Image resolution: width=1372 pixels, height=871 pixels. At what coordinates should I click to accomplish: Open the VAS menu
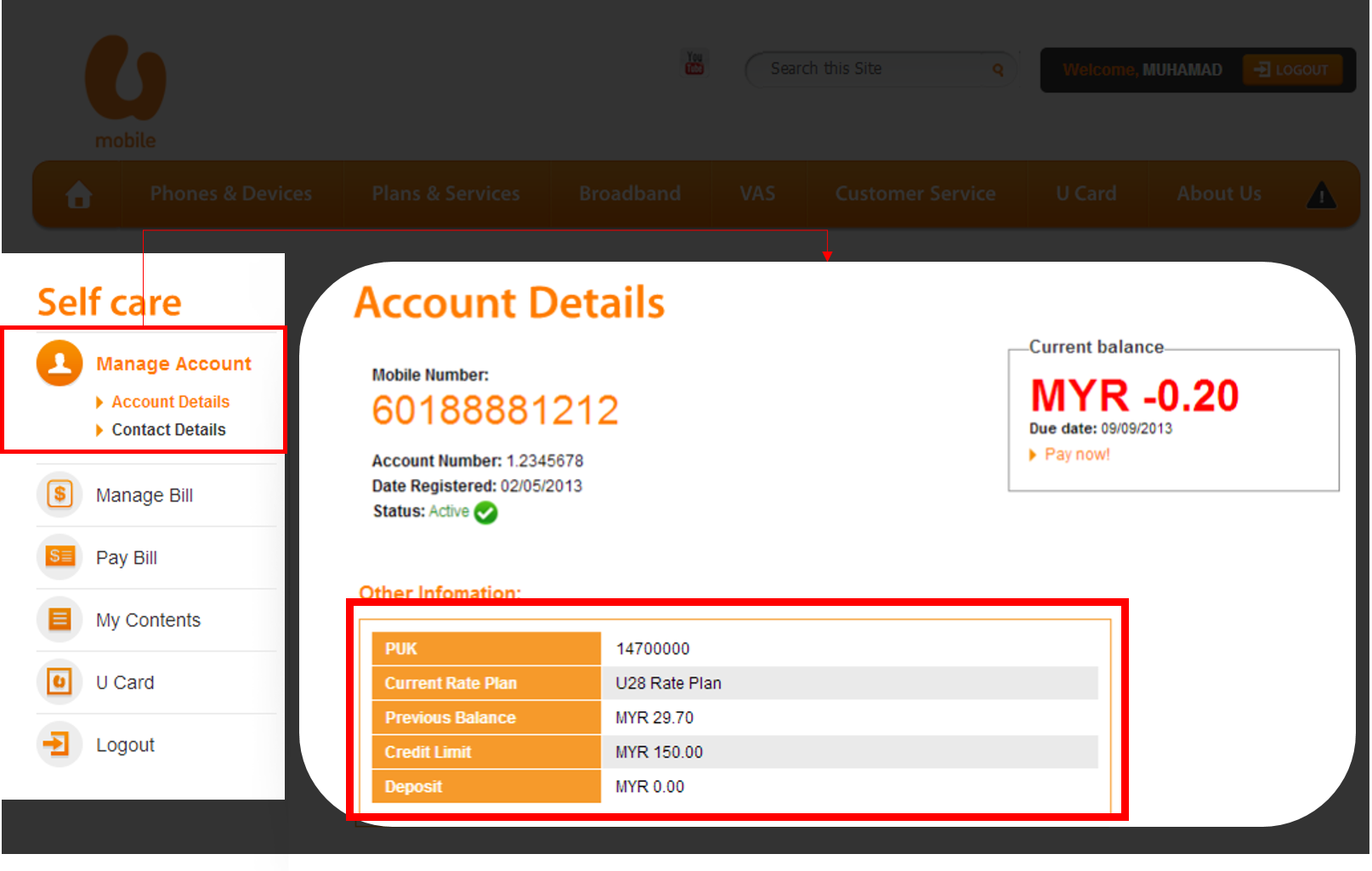pyautogui.click(x=757, y=194)
